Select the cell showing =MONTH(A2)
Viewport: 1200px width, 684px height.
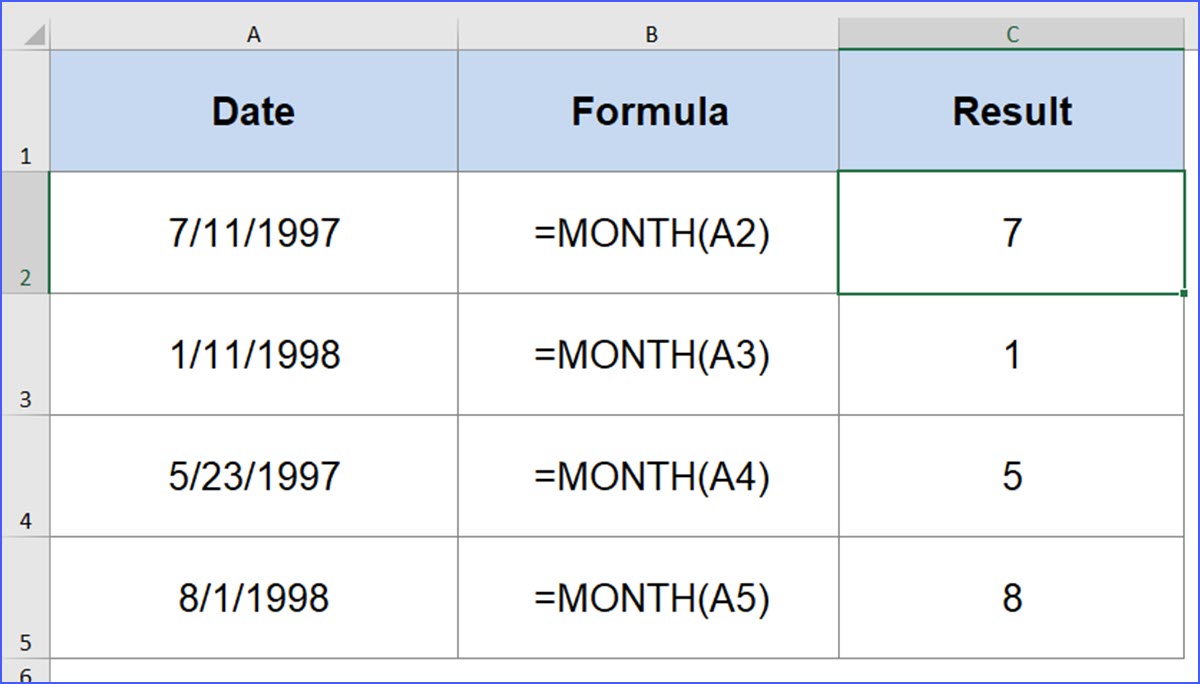pos(651,232)
